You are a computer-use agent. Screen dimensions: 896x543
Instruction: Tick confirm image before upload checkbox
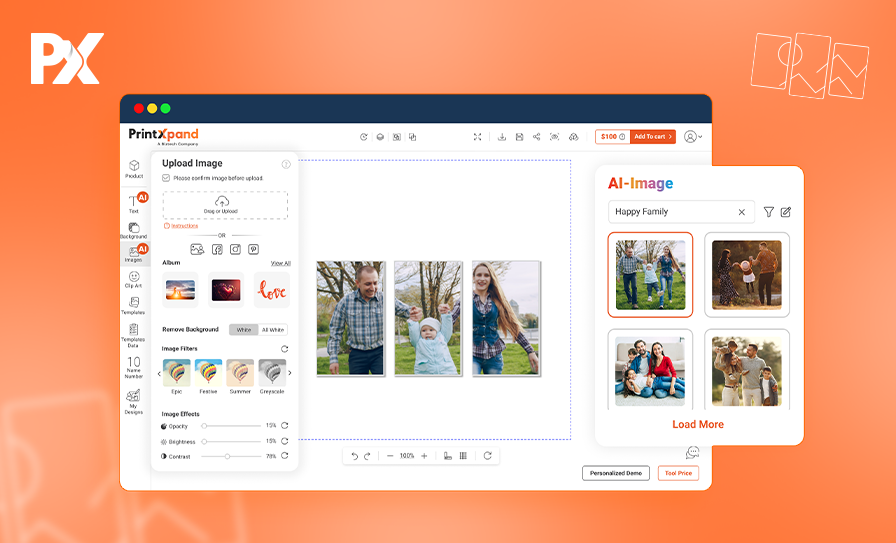point(166,178)
